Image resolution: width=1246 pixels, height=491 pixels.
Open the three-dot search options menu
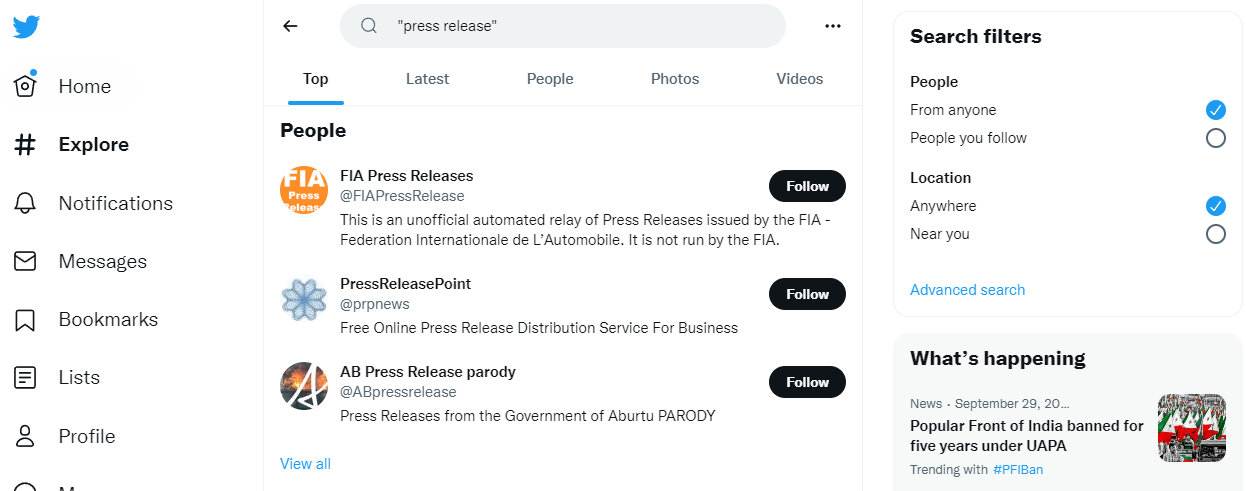pos(833,26)
